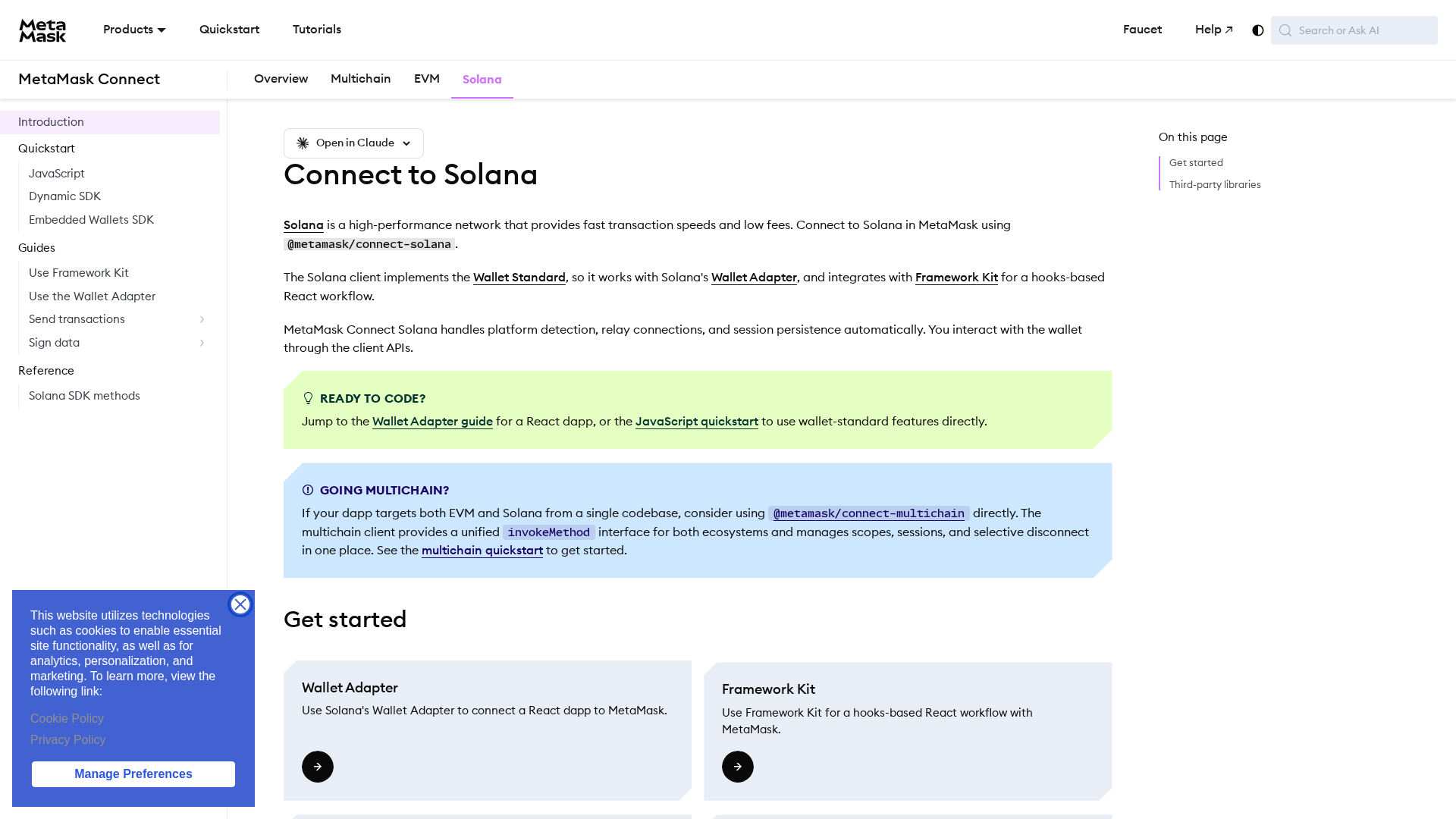This screenshot has width=1456, height=819.
Task: Click the Framework Kit card title
Action: click(x=768, y=689)
